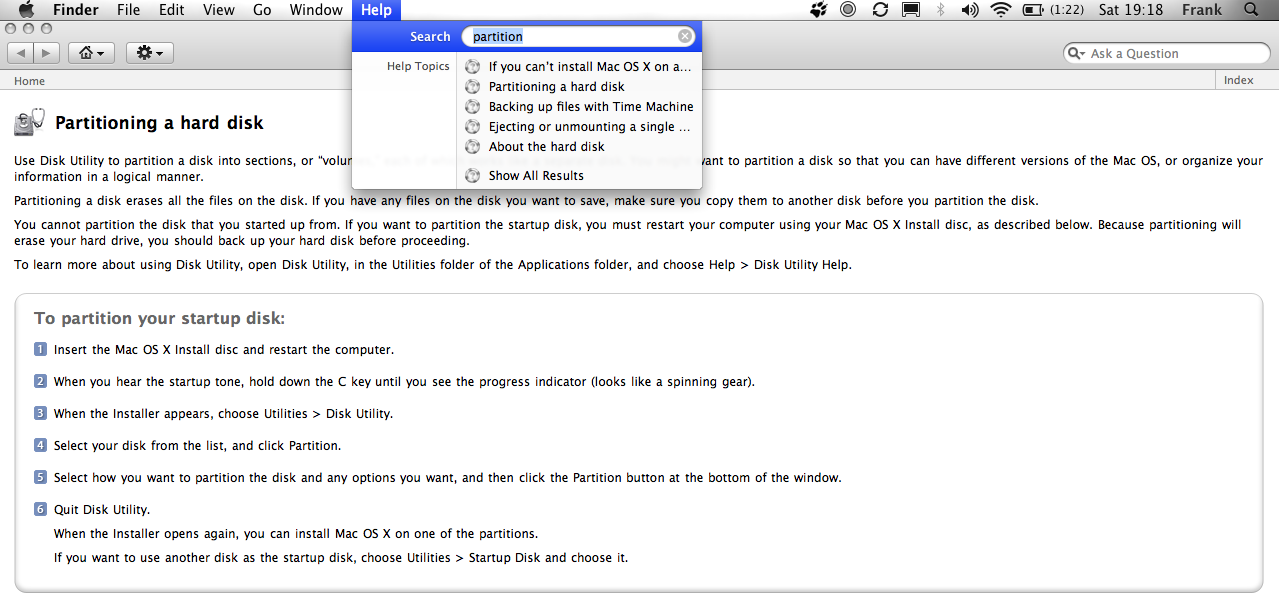1279x607 pixels.
Task: Click step 2 text about the startup tone
Action: 404,382
